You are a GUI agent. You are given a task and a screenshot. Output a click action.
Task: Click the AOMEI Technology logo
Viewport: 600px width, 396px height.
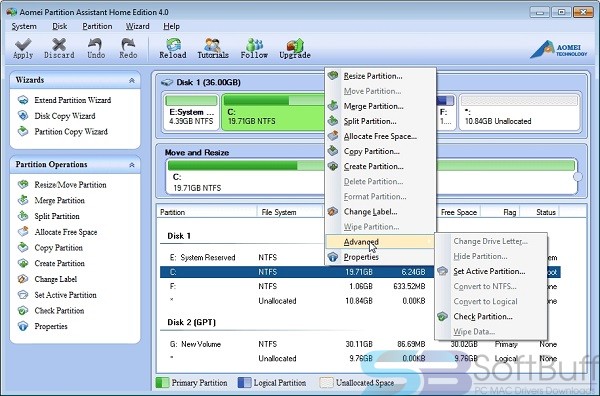[559, 50]
